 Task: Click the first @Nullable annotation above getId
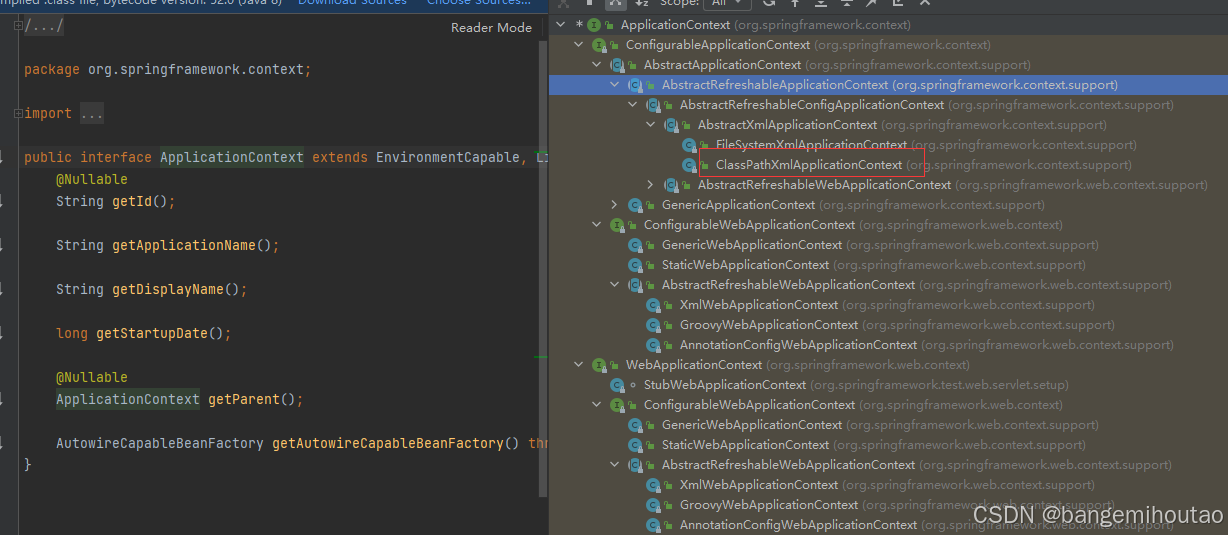tap(92, 179)
